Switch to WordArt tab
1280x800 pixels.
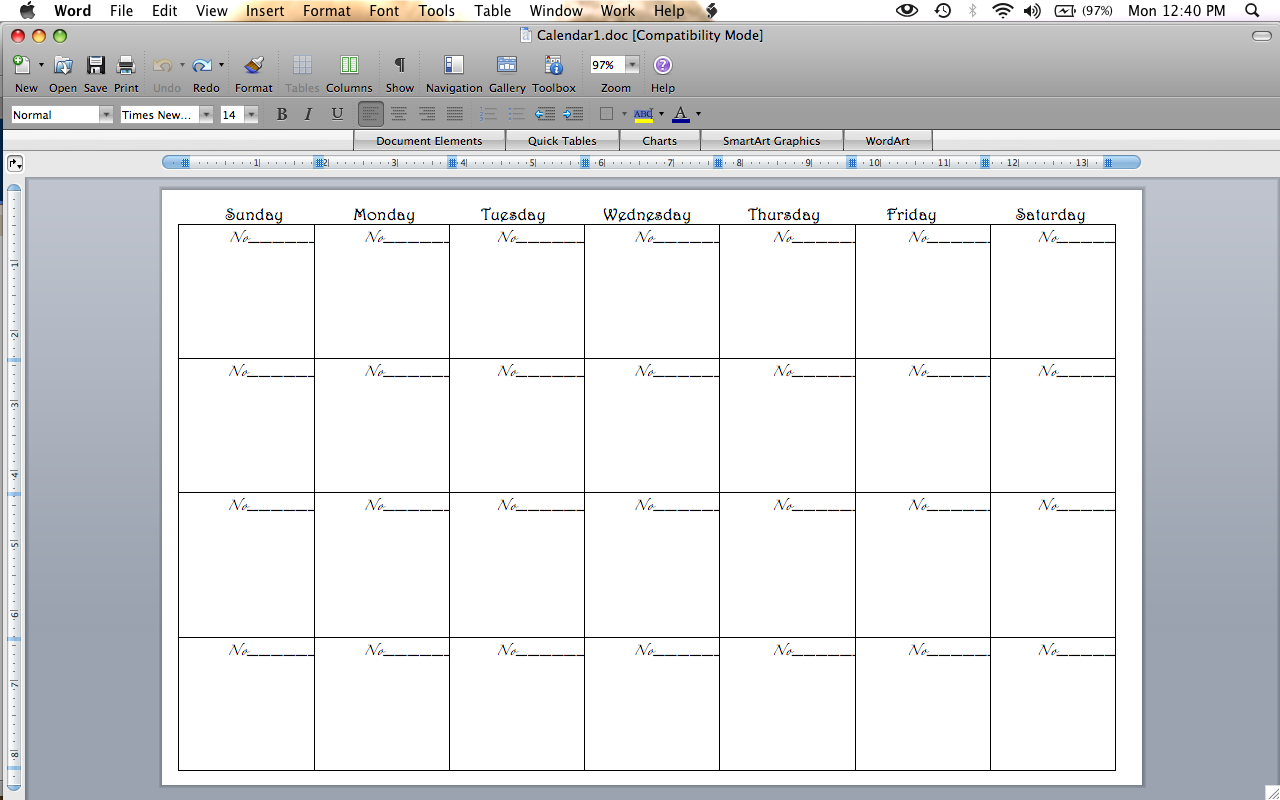tap(887, 141)
